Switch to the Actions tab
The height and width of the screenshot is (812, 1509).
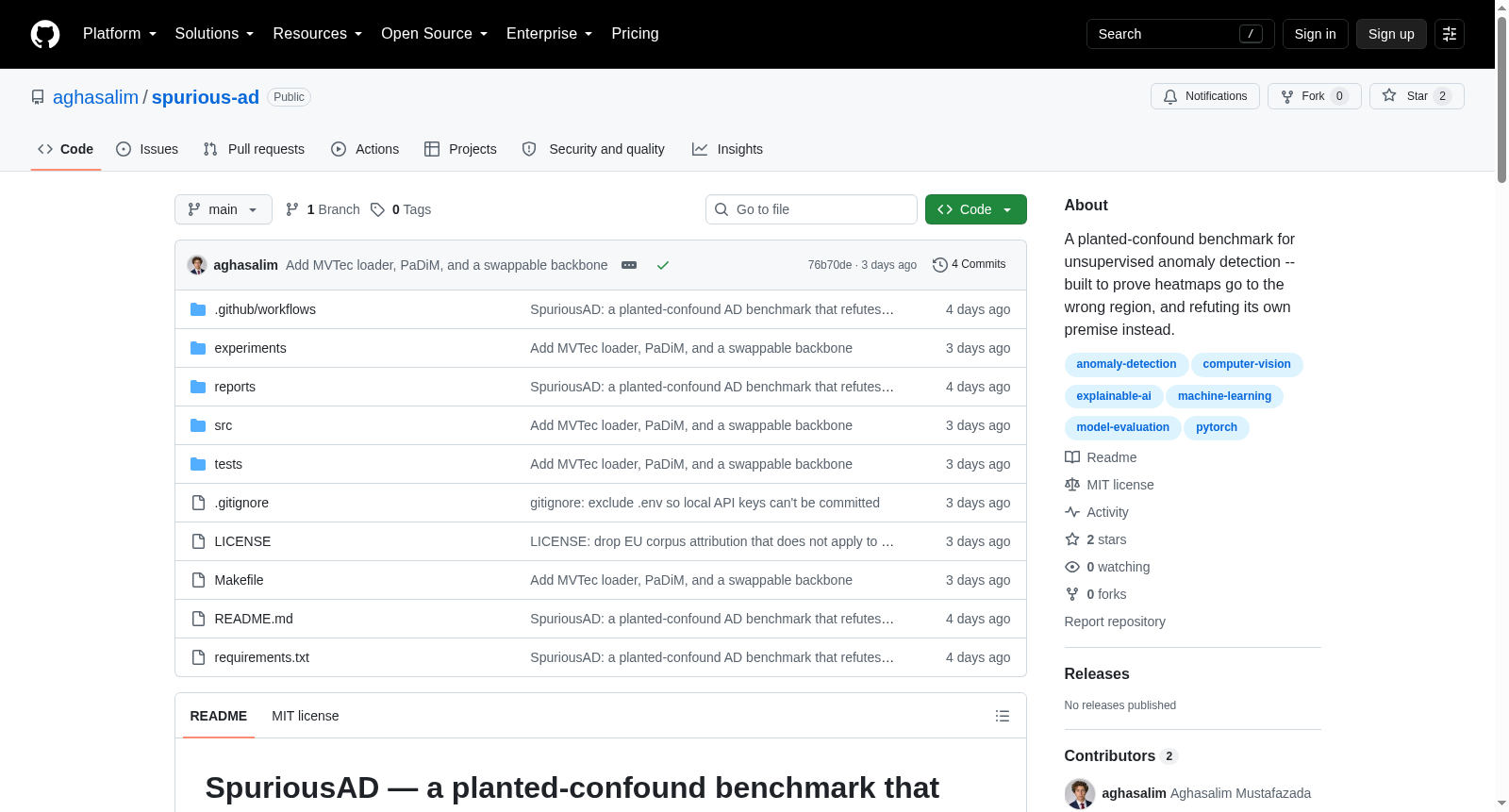coord(365,149)
